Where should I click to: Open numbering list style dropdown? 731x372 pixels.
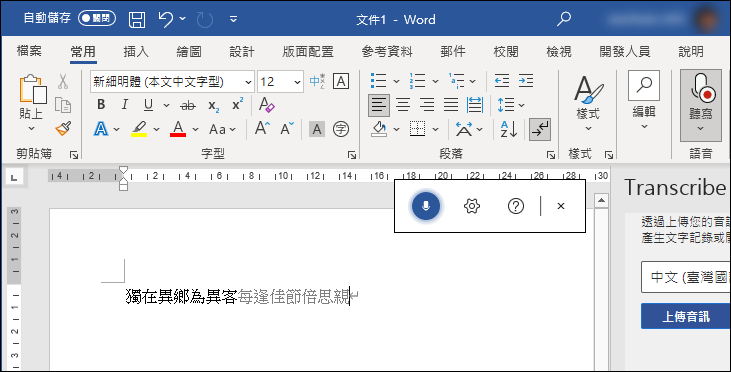435,81
